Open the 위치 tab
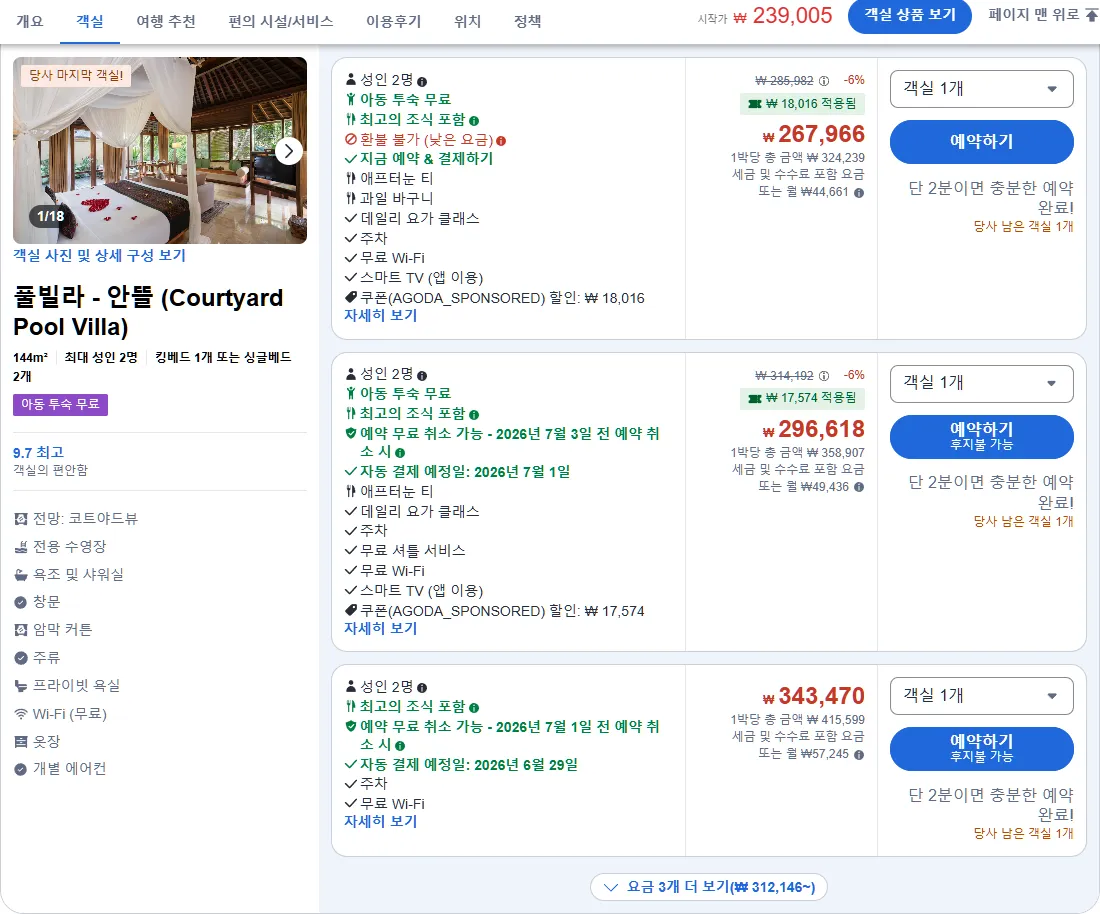 [x=467, y=21]
